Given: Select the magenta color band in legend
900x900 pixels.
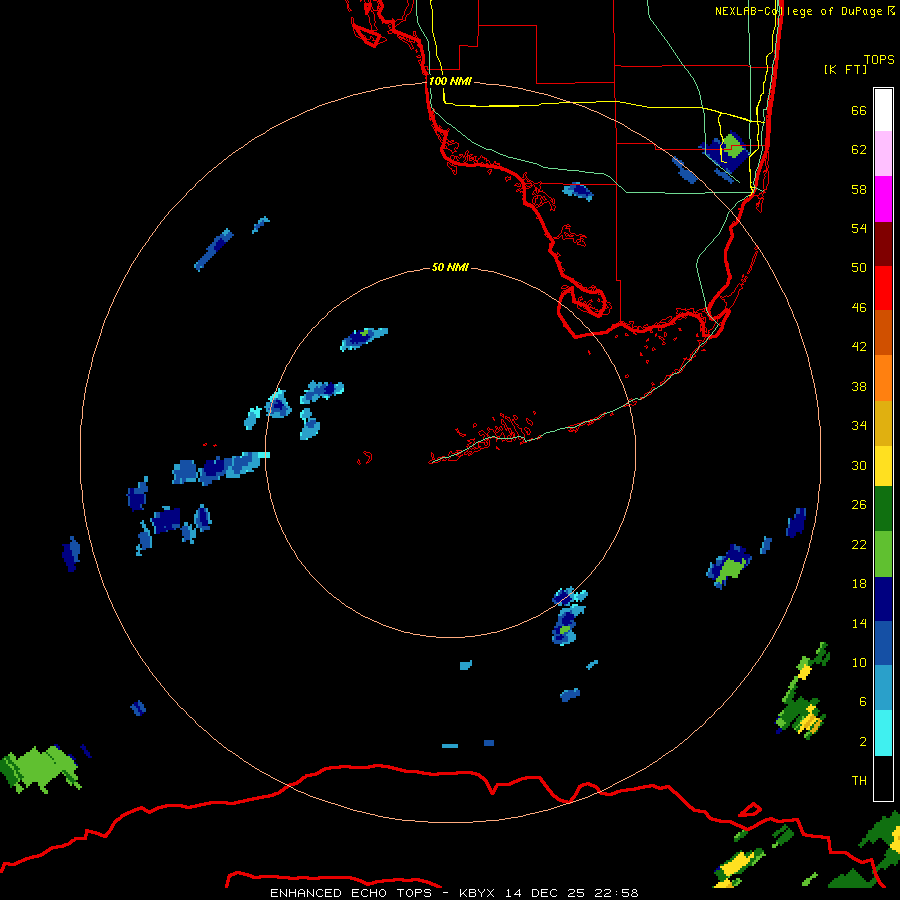Looking at the screenshot, I should click(883, 199).
